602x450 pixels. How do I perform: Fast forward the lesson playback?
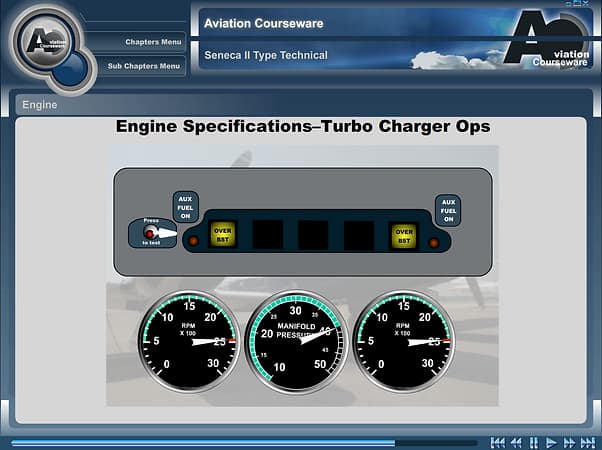click(x=569, y=443)
